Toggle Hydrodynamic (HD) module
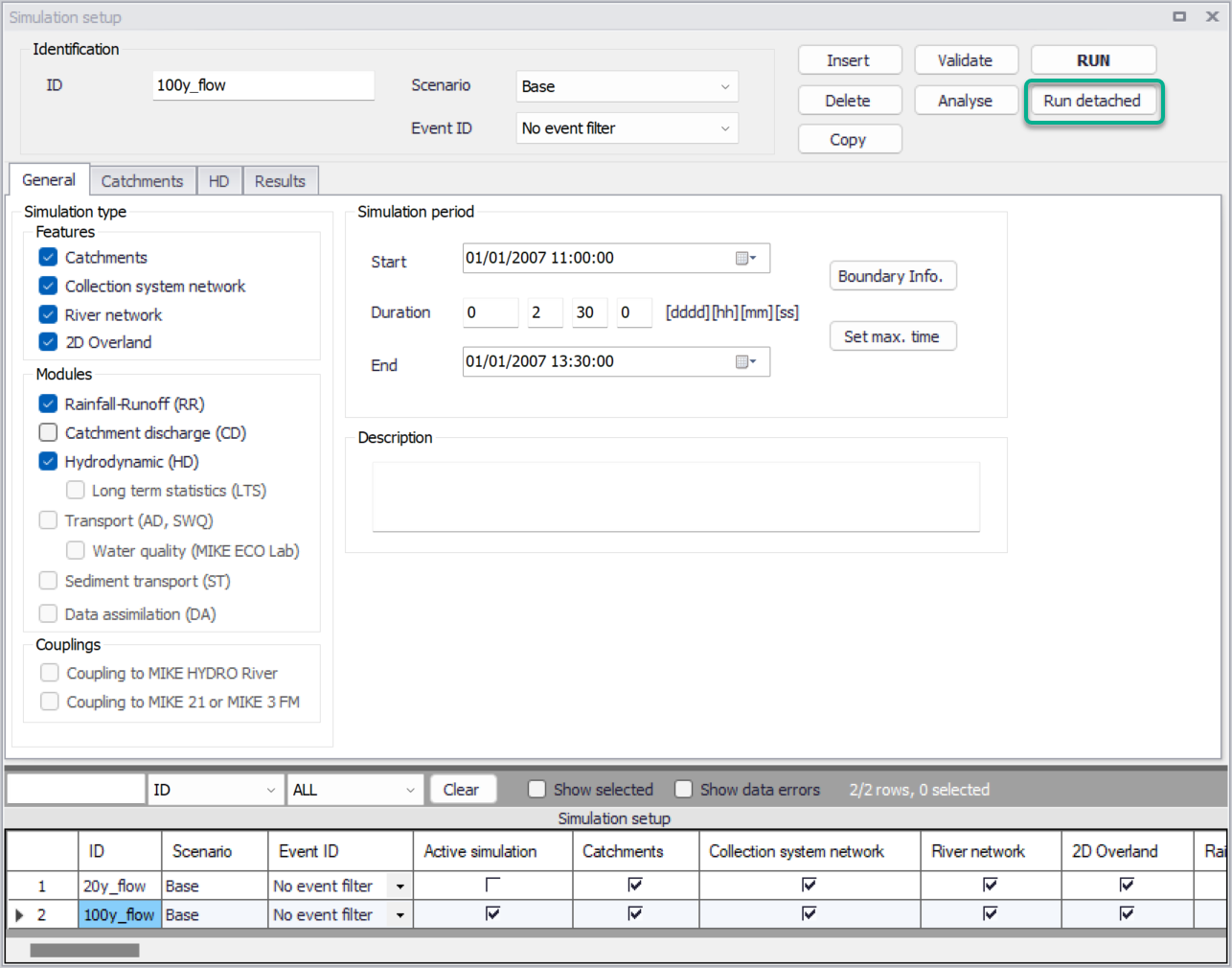This screenshot has height=968, width=1232. (48, 461)
